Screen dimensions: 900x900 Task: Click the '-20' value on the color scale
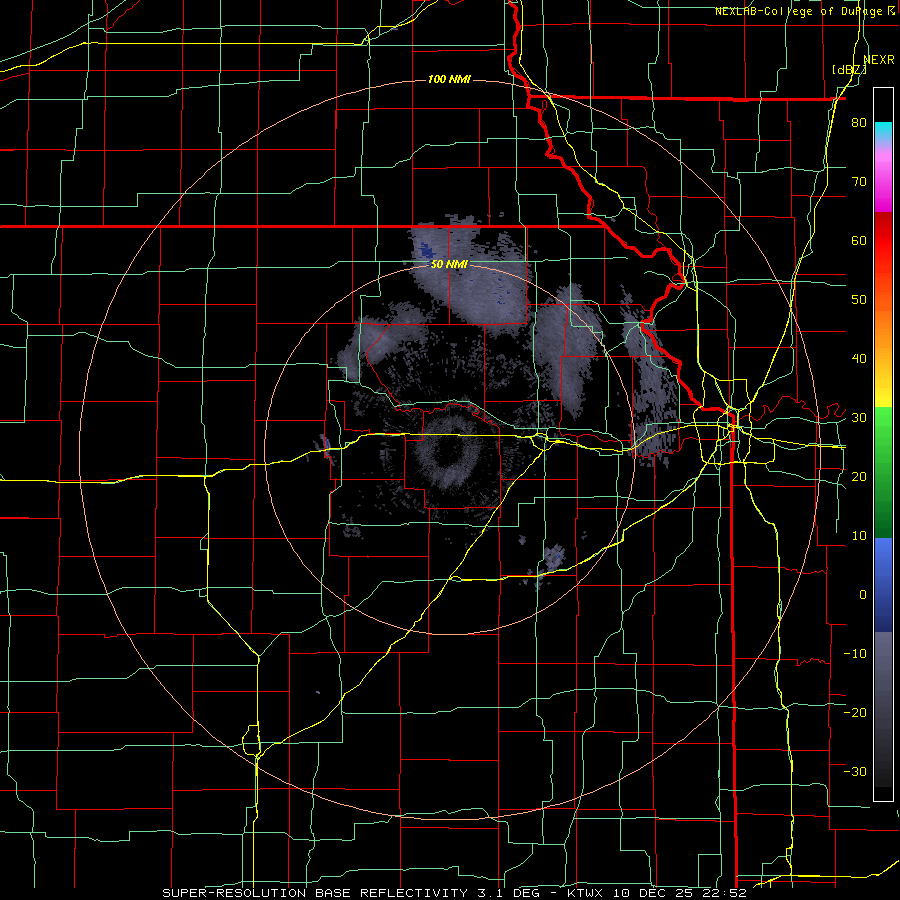tap(855, 712)
